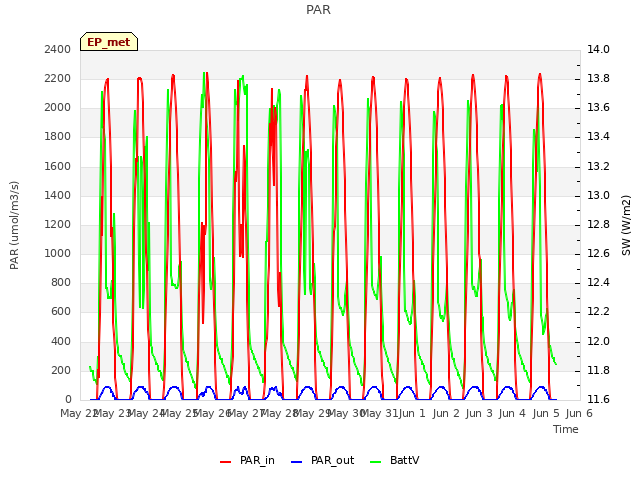Click the 200 left axis tick
This screenshot has width=640, height=480.
pyautogui.click(x=61, y=371)
